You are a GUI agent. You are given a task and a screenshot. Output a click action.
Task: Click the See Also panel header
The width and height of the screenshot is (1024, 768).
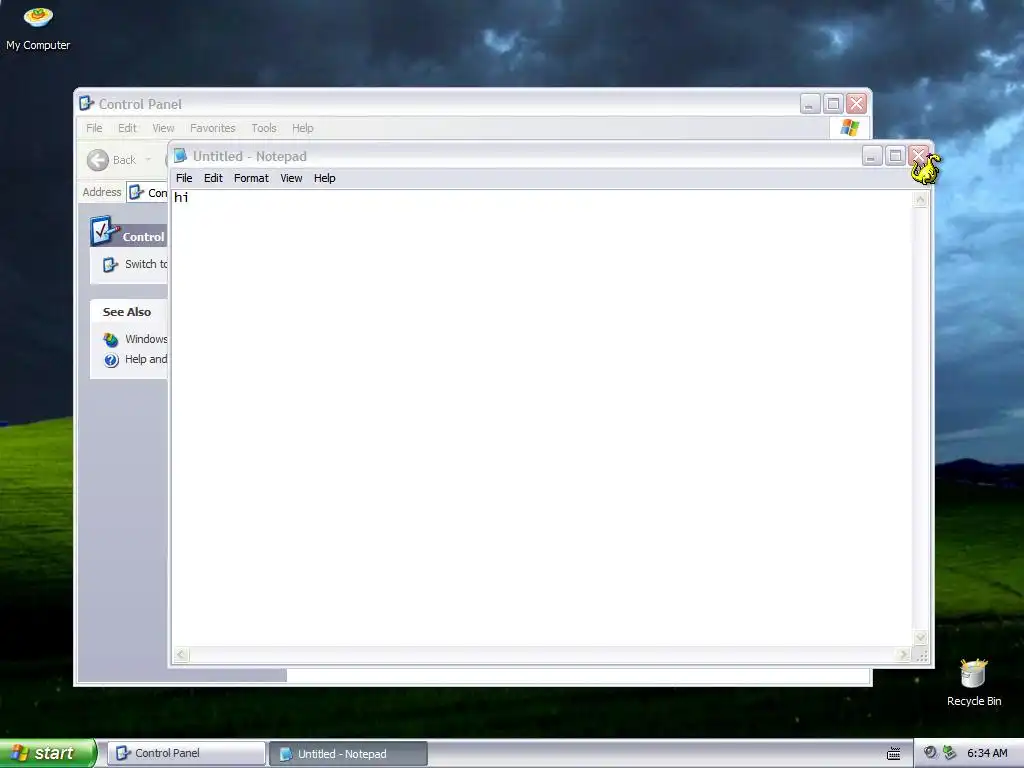tap(129, 312)
